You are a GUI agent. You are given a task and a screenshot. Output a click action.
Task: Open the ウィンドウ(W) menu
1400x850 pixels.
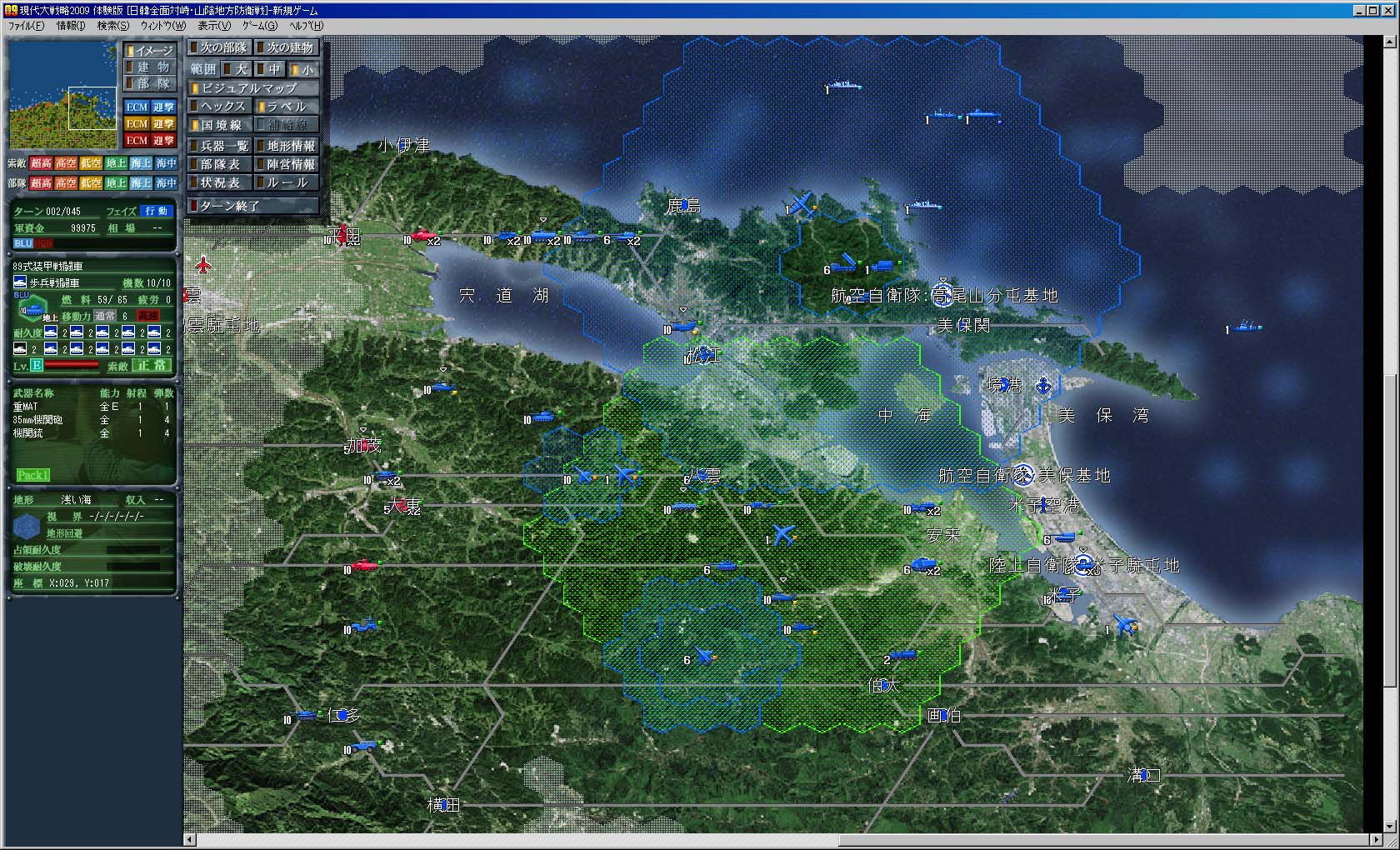coord(163,26)
